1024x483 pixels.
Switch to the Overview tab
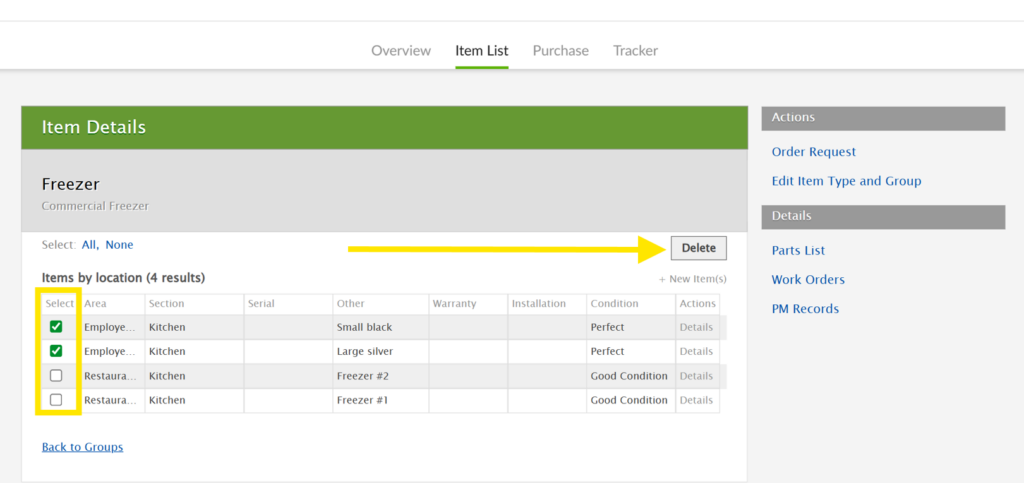tap(401, 51)
